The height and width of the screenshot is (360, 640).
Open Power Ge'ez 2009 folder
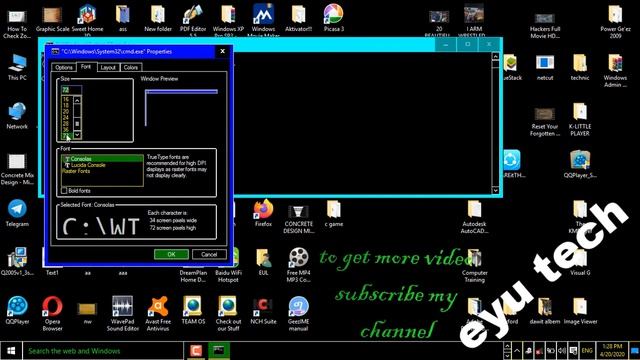pyautogui.click(x=615, y=21)
